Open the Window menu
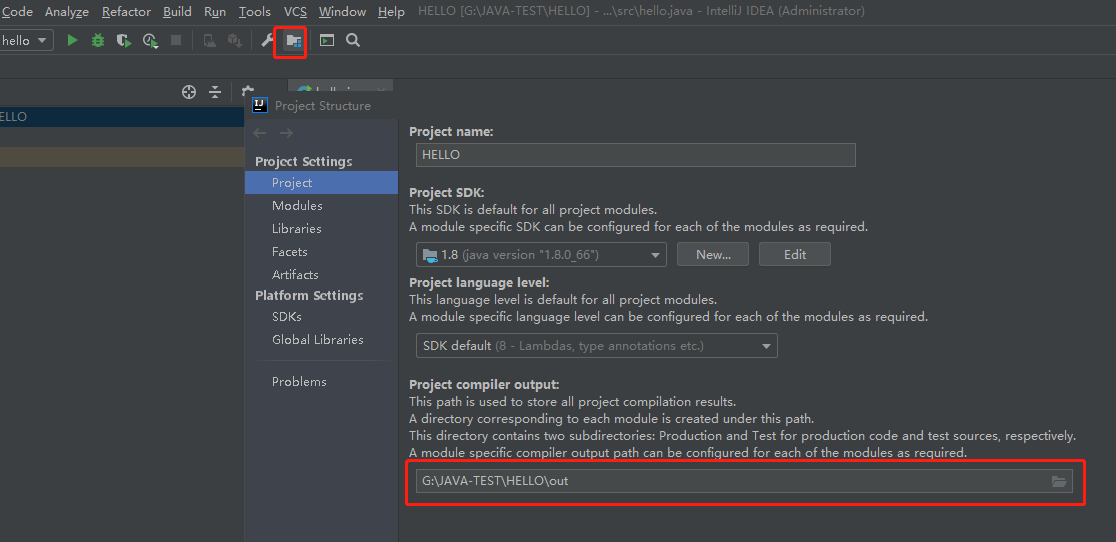 [342, 11]
